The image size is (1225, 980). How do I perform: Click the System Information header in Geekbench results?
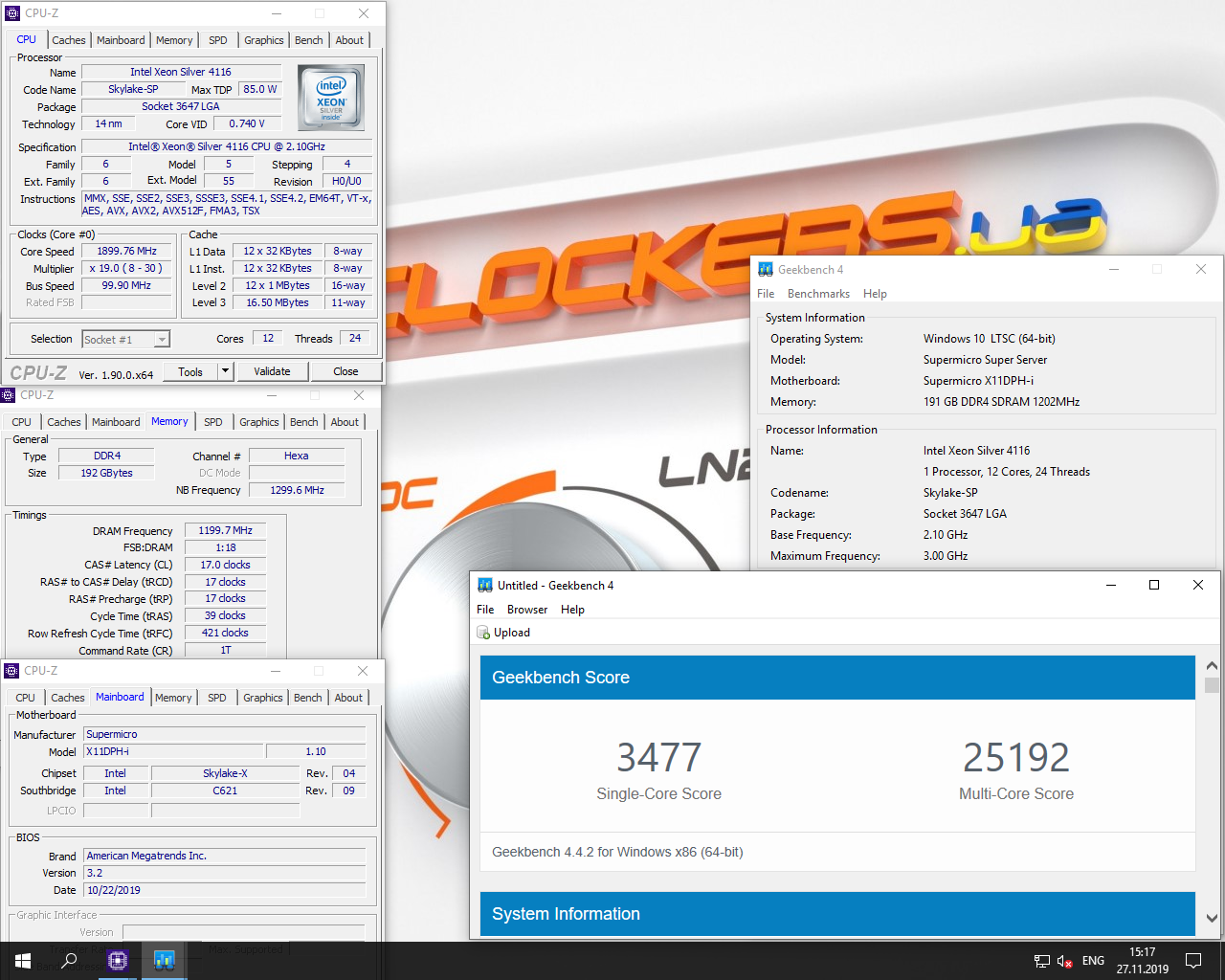(x=837, y=913)
